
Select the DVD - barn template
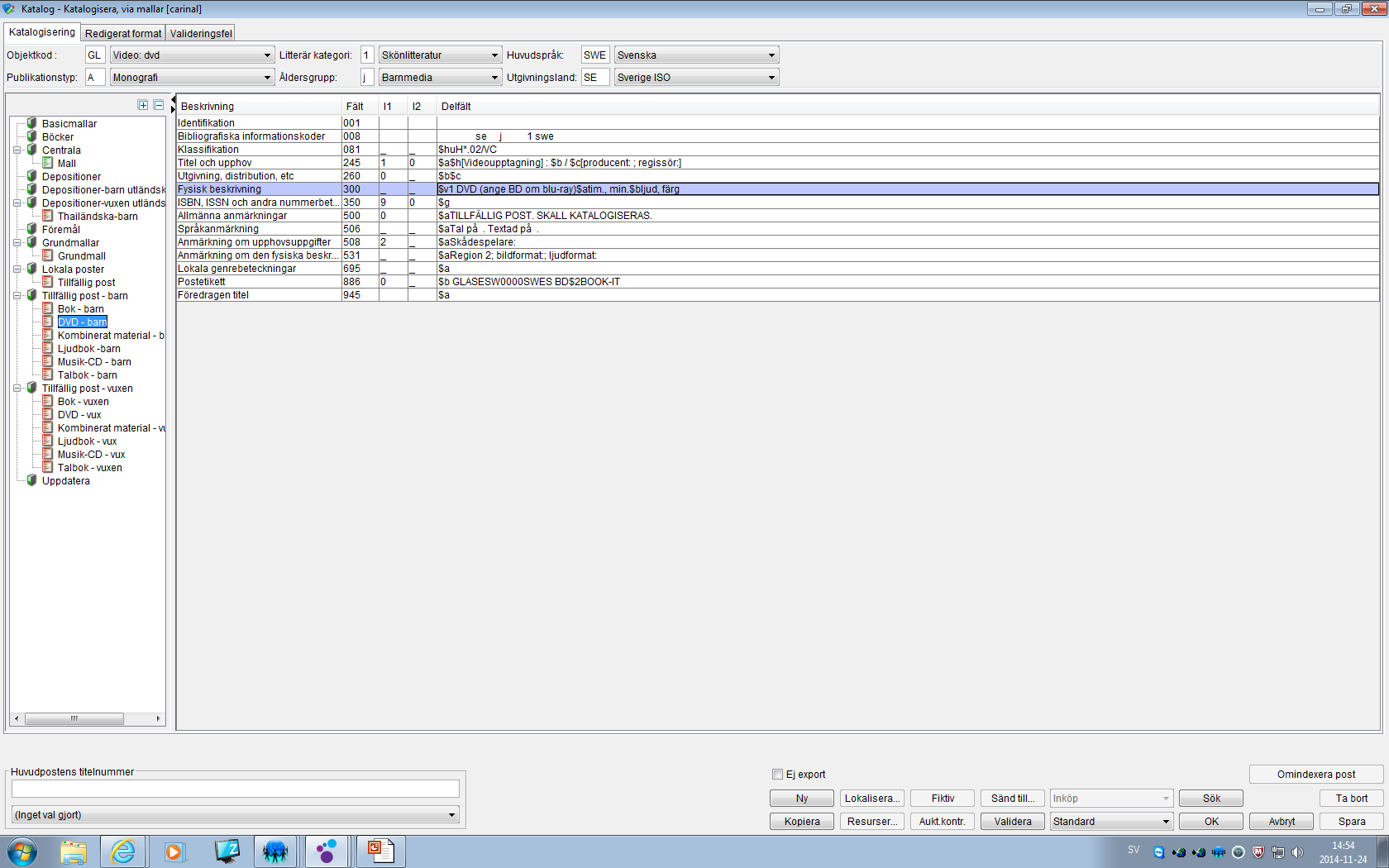point(83,322)
